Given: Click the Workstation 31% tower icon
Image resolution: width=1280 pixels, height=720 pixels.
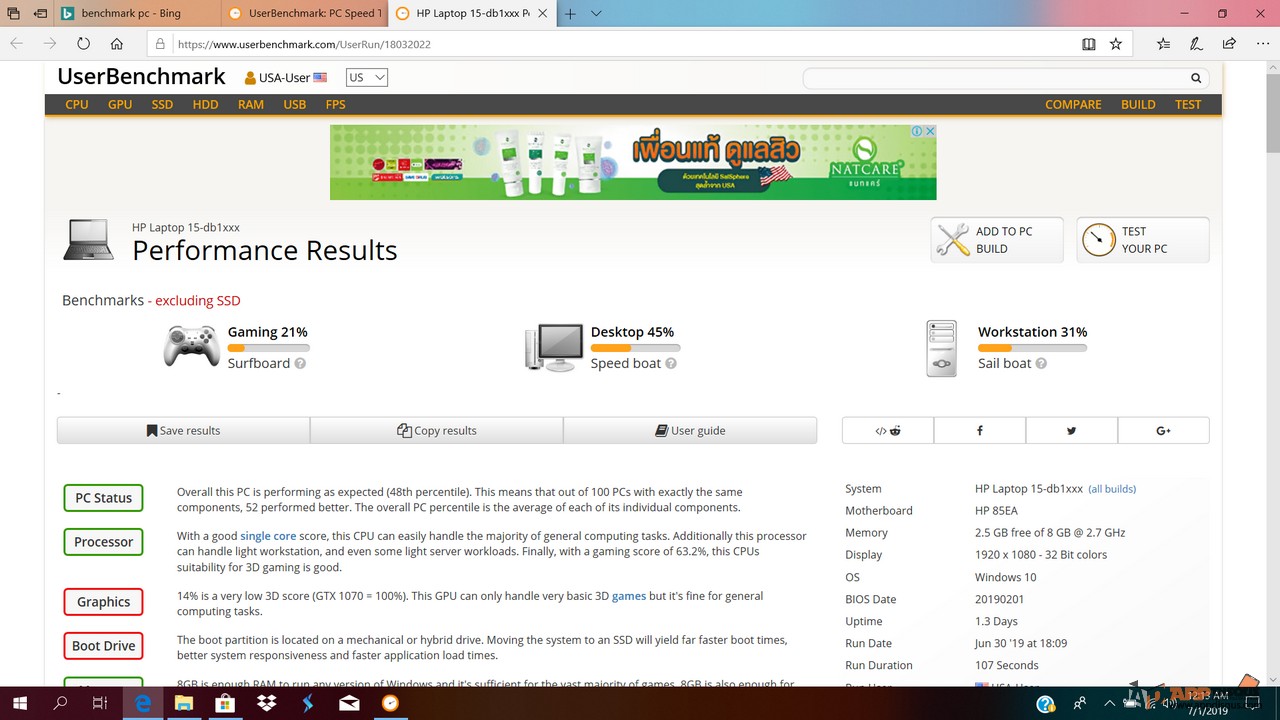Looking at the screenshot, I should click(942, 348).
